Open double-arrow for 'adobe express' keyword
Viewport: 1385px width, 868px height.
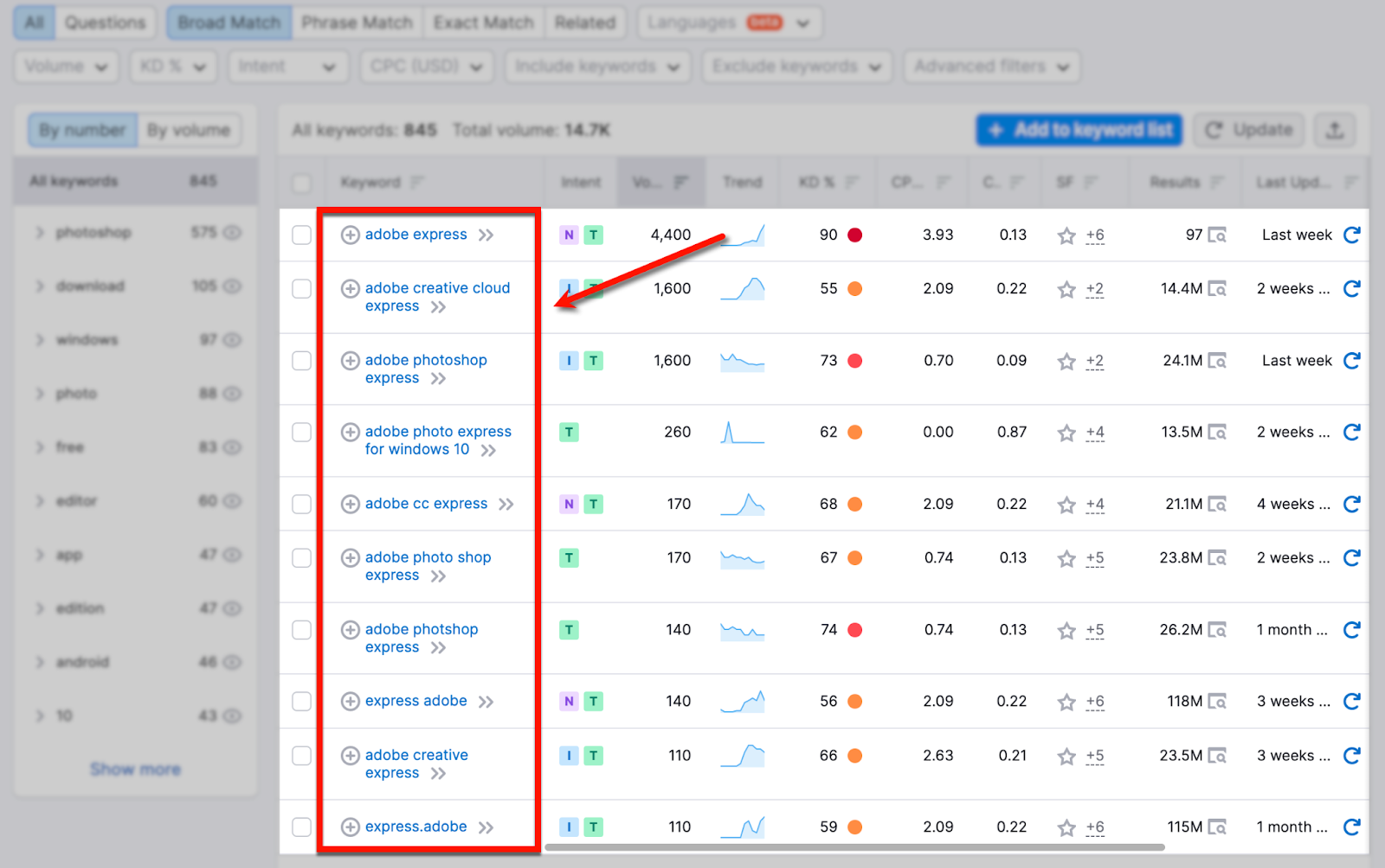pos(486,235)
